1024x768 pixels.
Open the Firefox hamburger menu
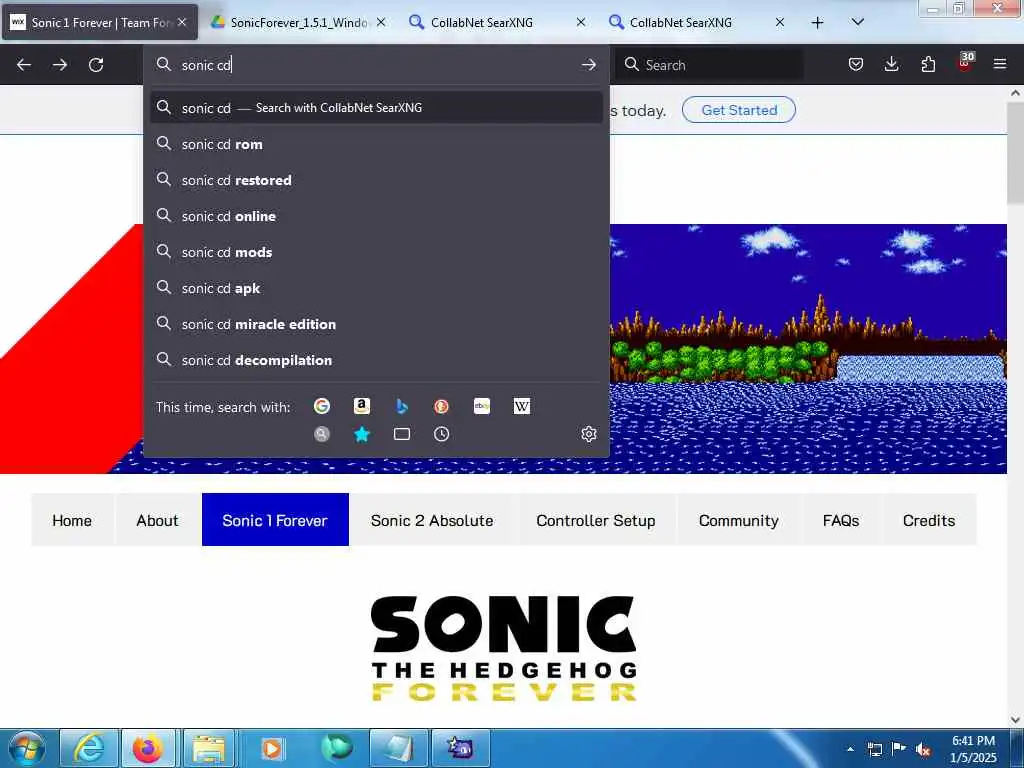(x=1000, y=64)
